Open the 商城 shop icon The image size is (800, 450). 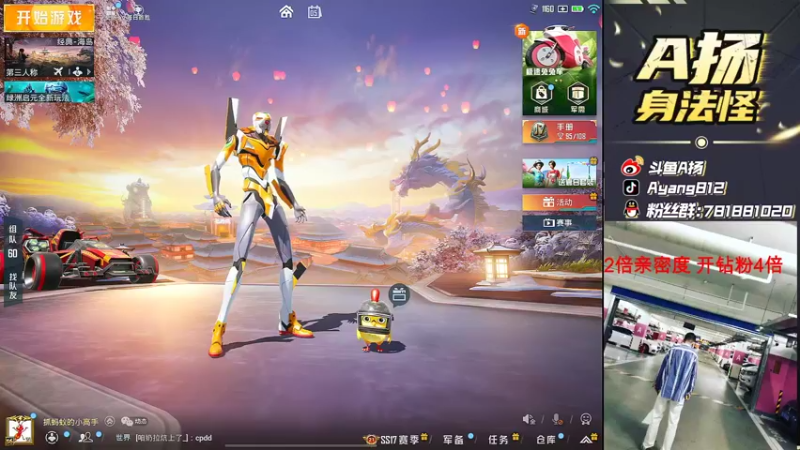point(541,97)
